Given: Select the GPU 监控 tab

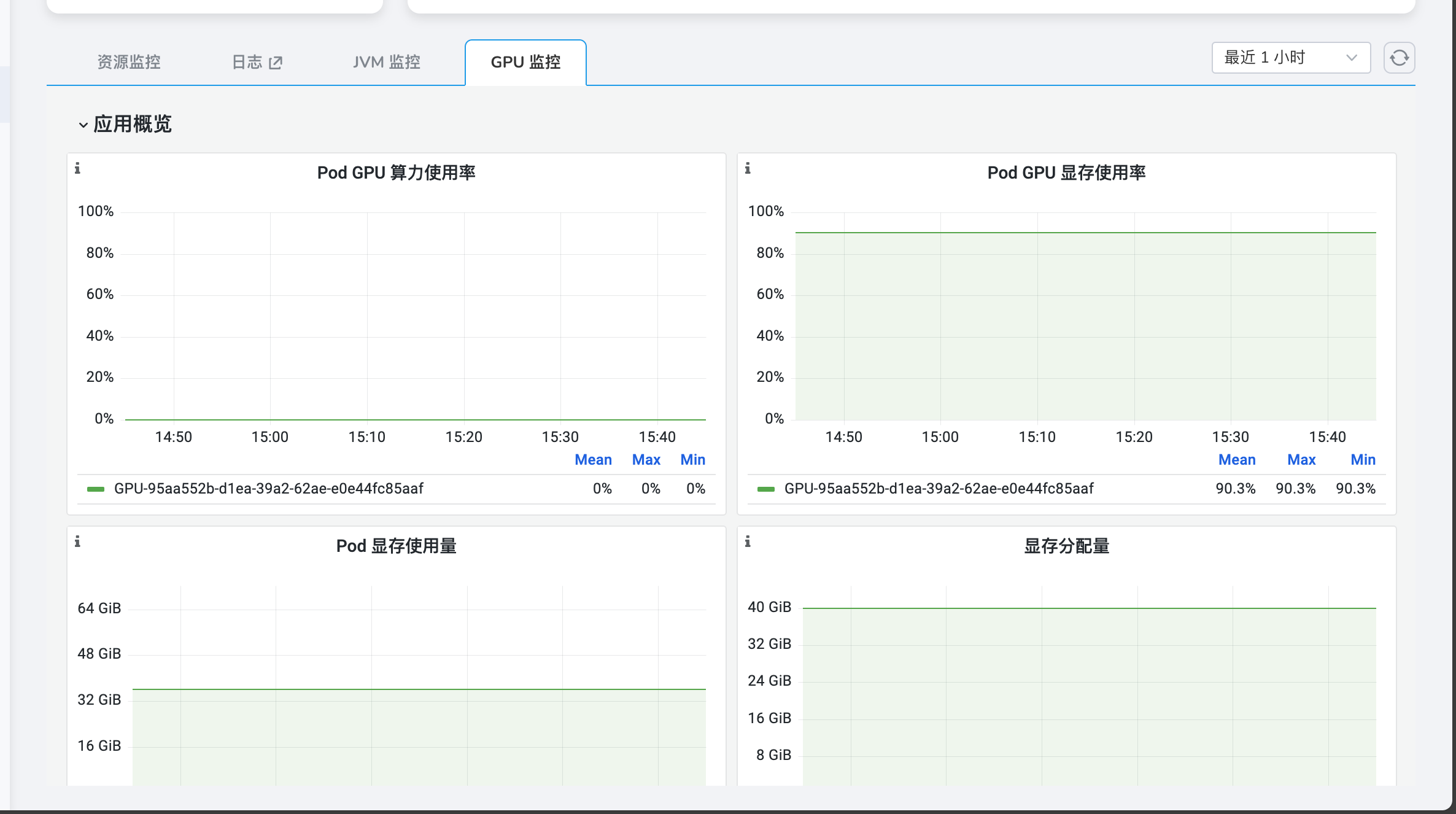Looking at the screenshot, I should (525, 62).
